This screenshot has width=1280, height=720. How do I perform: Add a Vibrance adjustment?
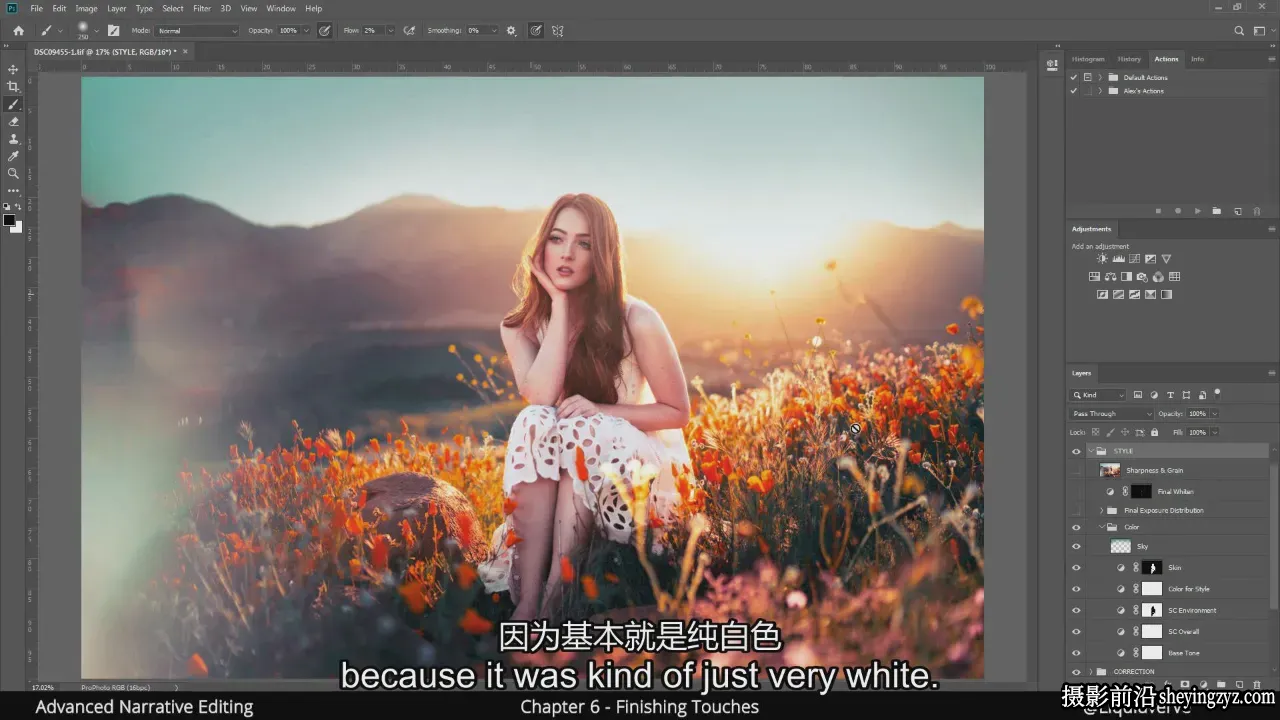1166,259
